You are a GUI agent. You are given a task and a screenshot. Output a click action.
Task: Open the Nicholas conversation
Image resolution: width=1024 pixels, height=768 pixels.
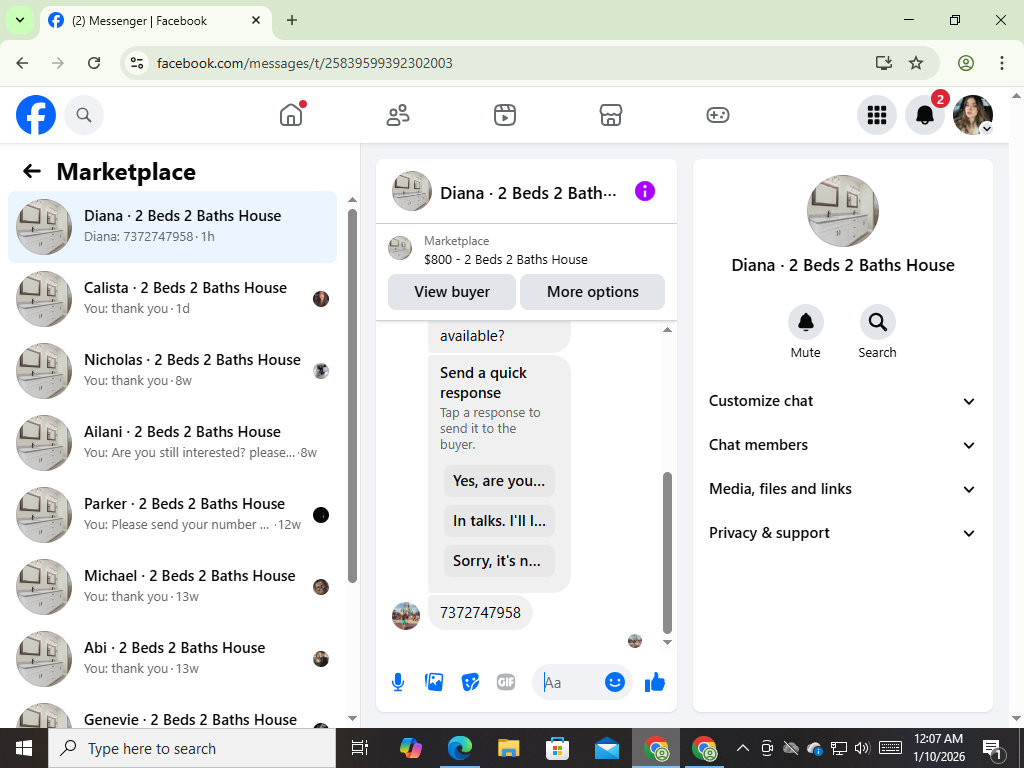pyautogui.click(x=172, y=370)
